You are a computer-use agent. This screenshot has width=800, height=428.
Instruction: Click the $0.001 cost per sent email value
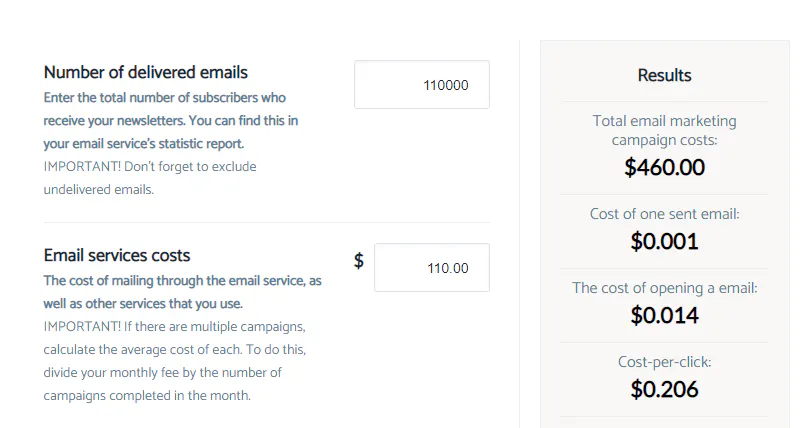(x=664, y=241)
